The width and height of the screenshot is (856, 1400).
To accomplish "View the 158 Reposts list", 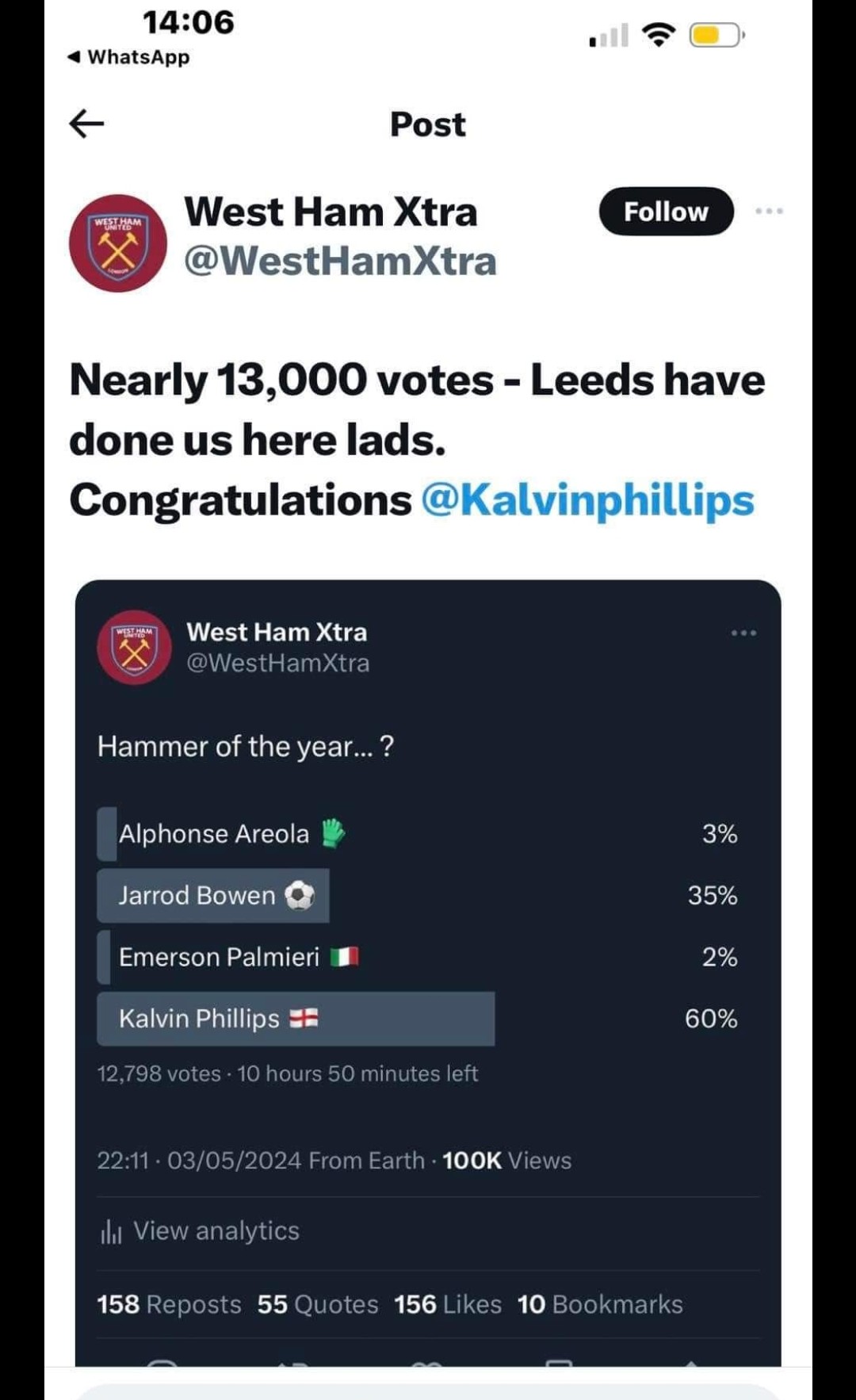I will click(x=169, y=1304).
